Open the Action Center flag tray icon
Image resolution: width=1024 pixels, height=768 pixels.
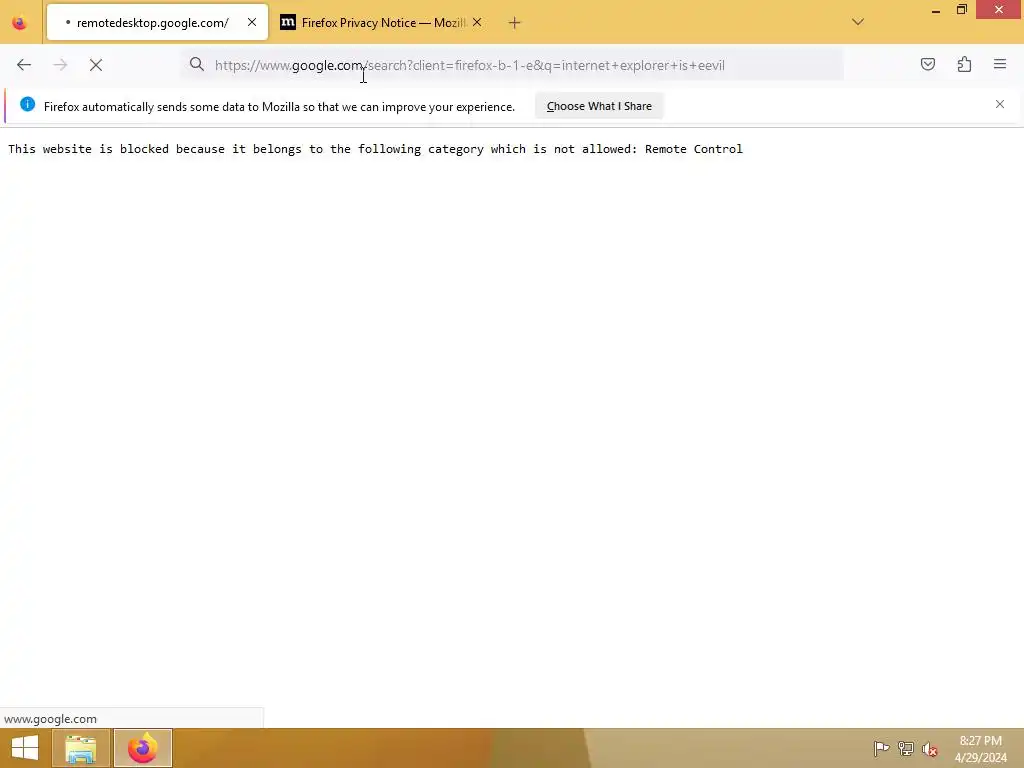[x=881, y=749]
